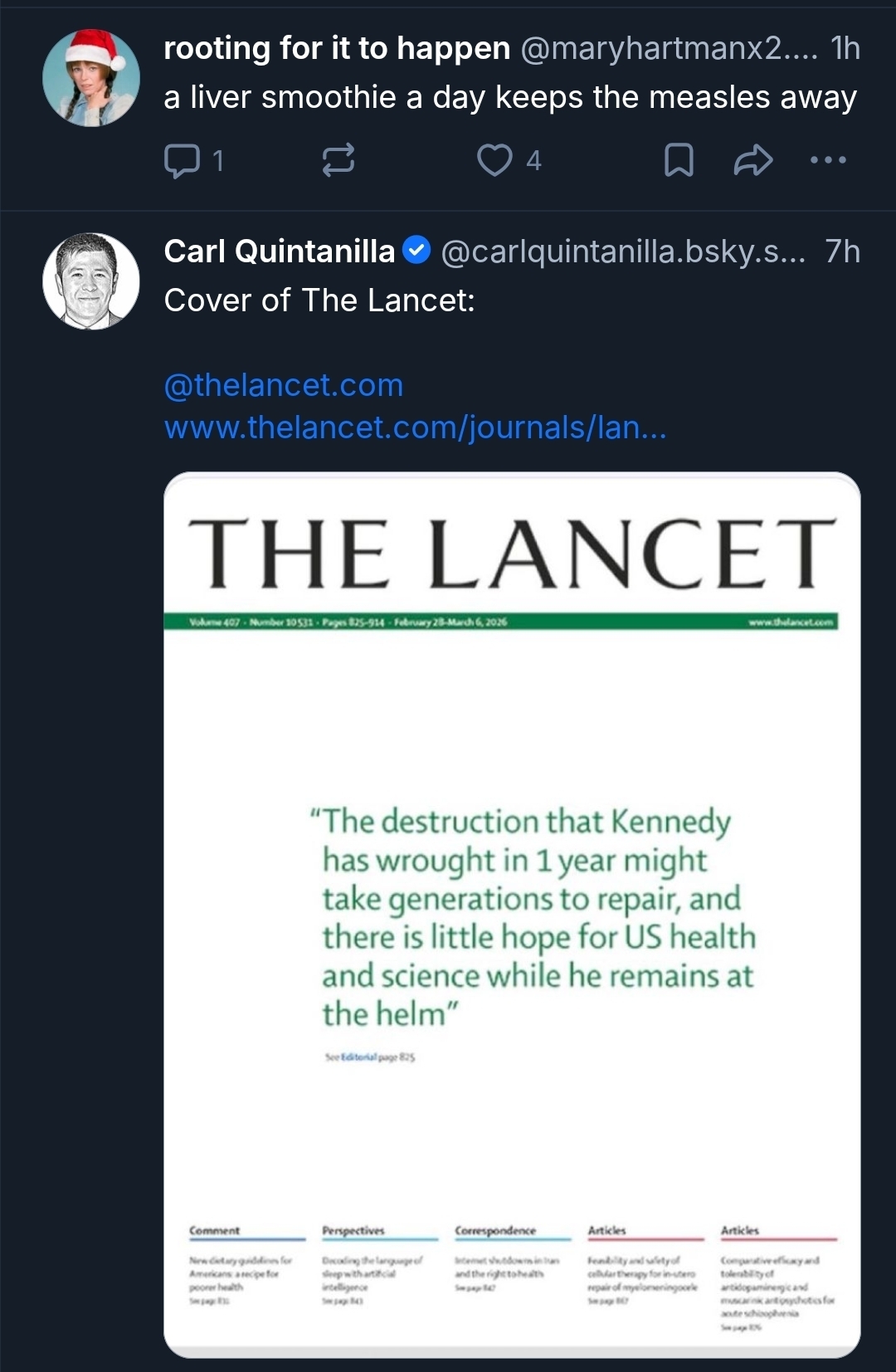This screenshot has height=1372, width=896.
Task: Reply to the liver smoothie post
Action: 183,160
